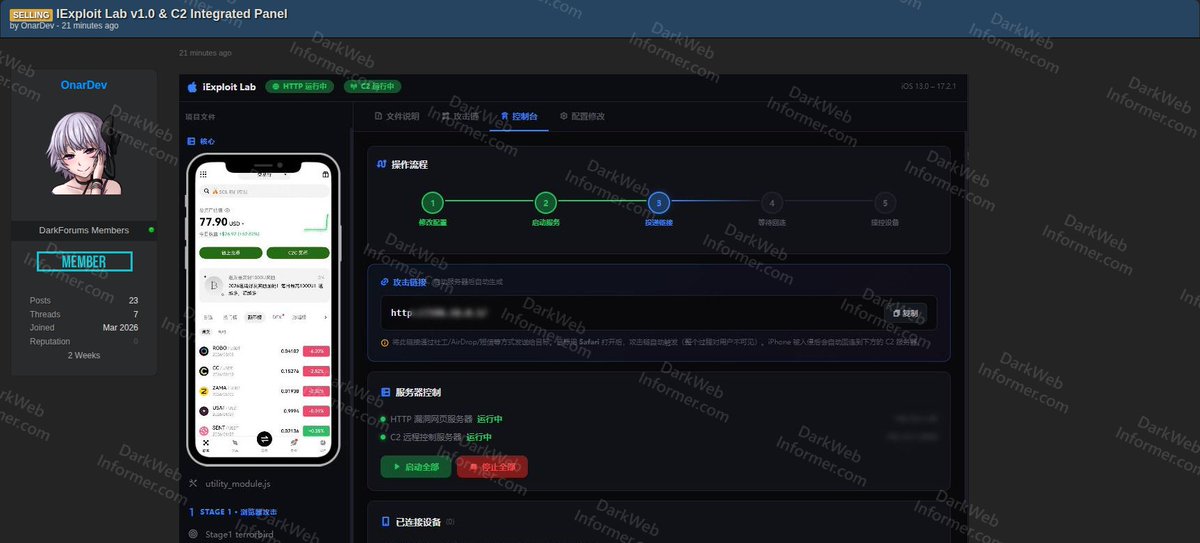Select step 1 修改配置 circle
1200x543 pixels.
(432, 202)
